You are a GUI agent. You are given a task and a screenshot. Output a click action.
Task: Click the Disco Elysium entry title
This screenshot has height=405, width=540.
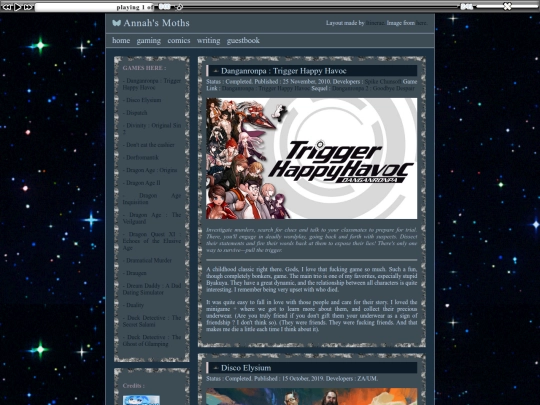[246, 368]
